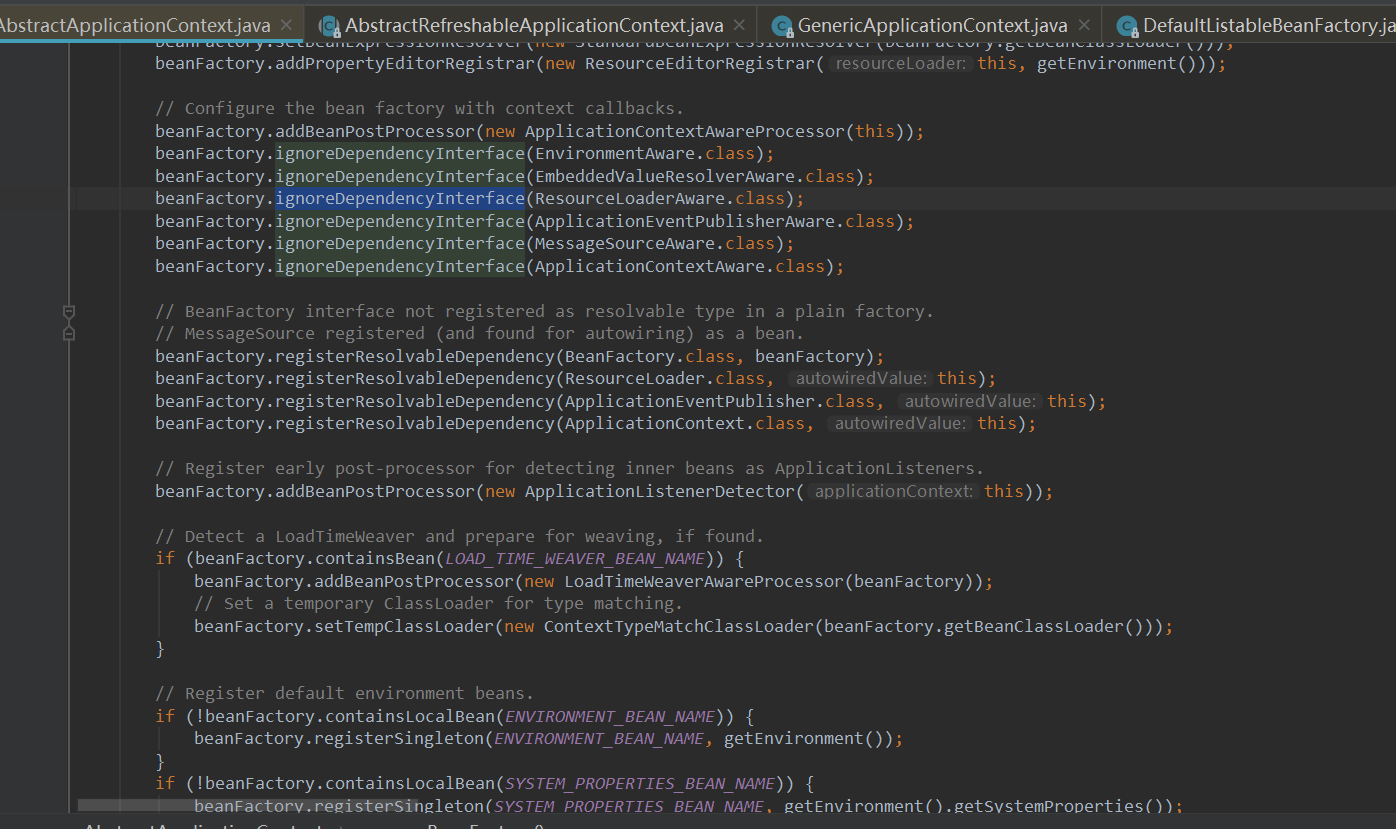Click the resourceLoader: parameter hint
This screenshot has height=829, width=1396.
click(901, 64)
